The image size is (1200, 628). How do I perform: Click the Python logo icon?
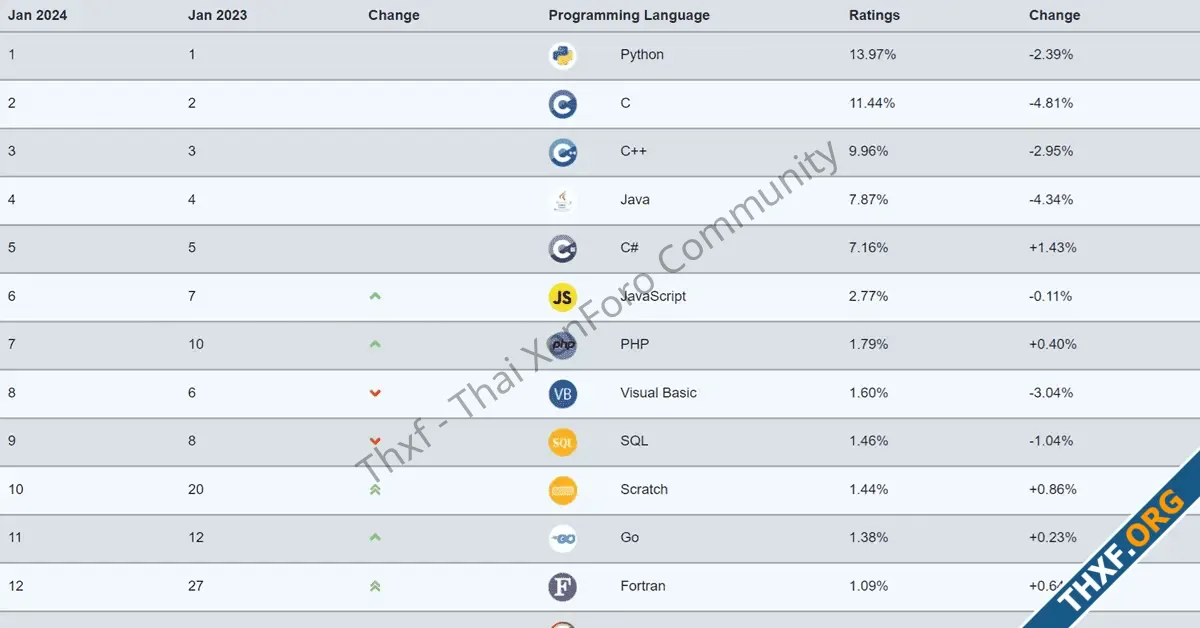[x=562, y=55]
